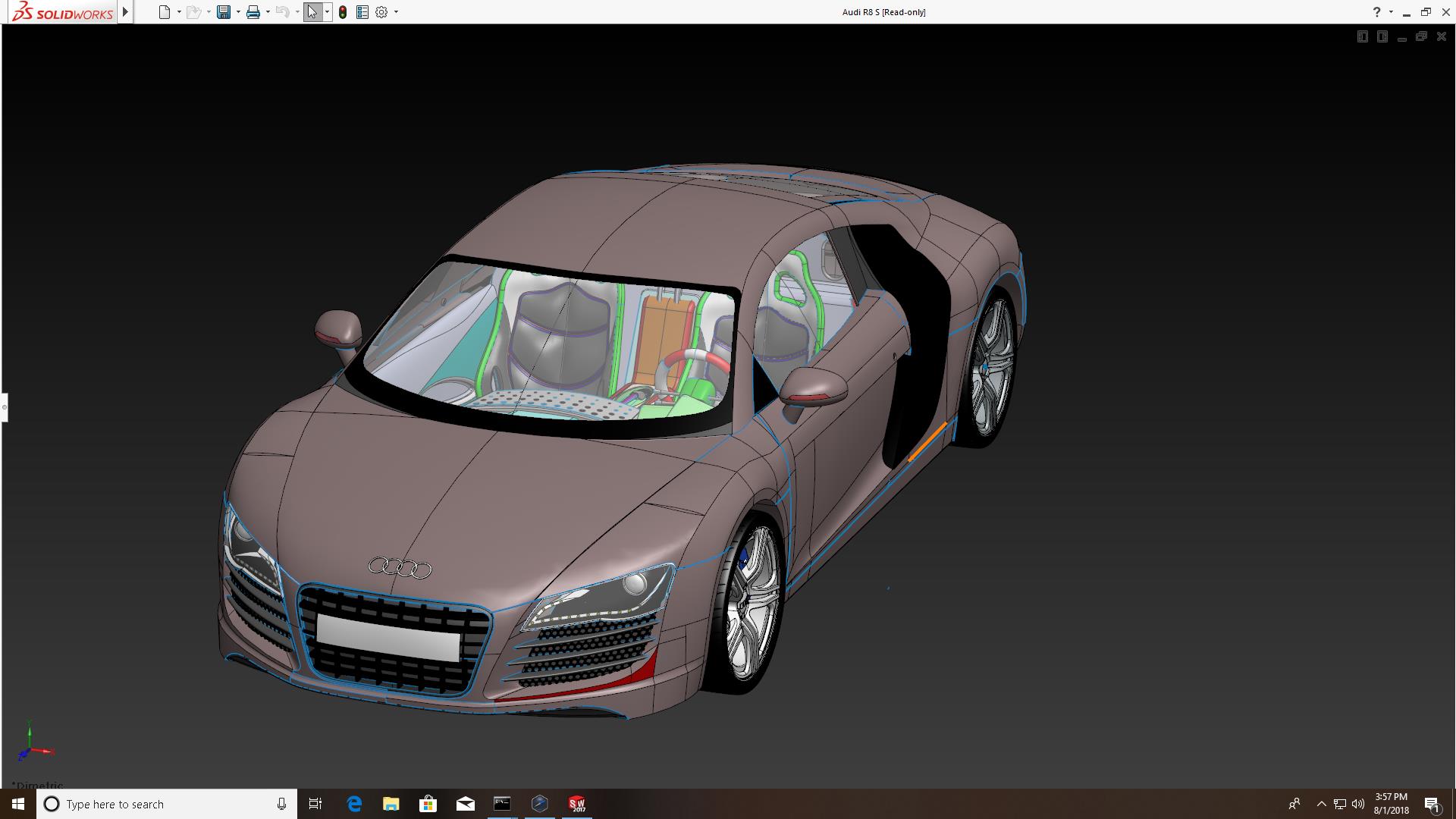Open File Properties list icon
The width and height of the screenshot is (1456, 819).
362,12
